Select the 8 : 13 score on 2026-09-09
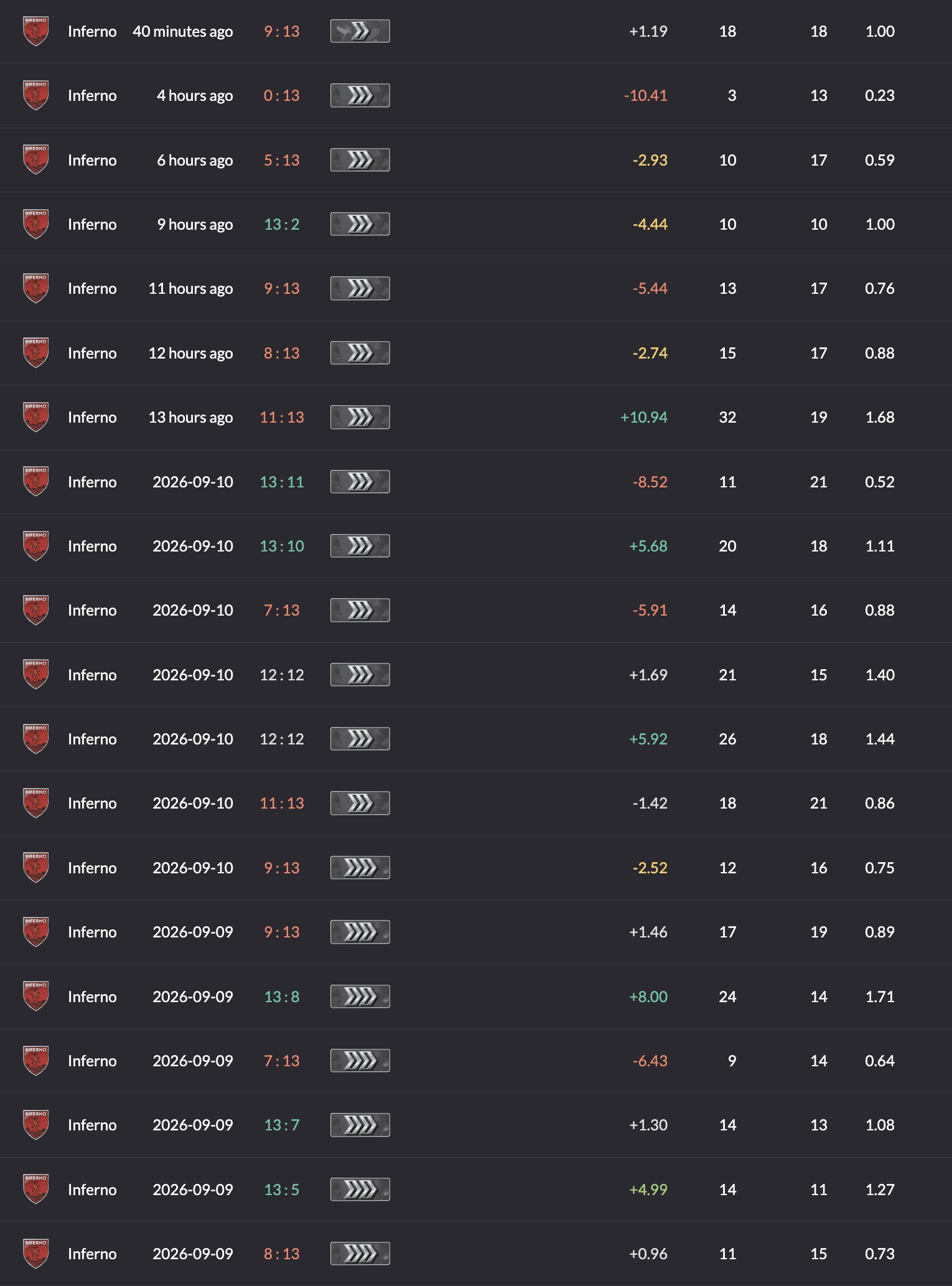 tap(282, 1254)
